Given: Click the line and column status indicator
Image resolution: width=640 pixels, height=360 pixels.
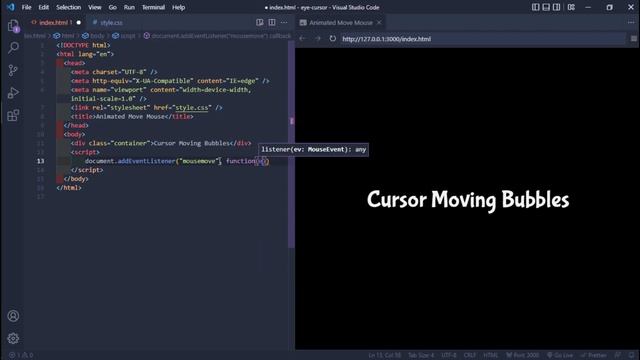Looking at the screenshot, I should point(384,355).
